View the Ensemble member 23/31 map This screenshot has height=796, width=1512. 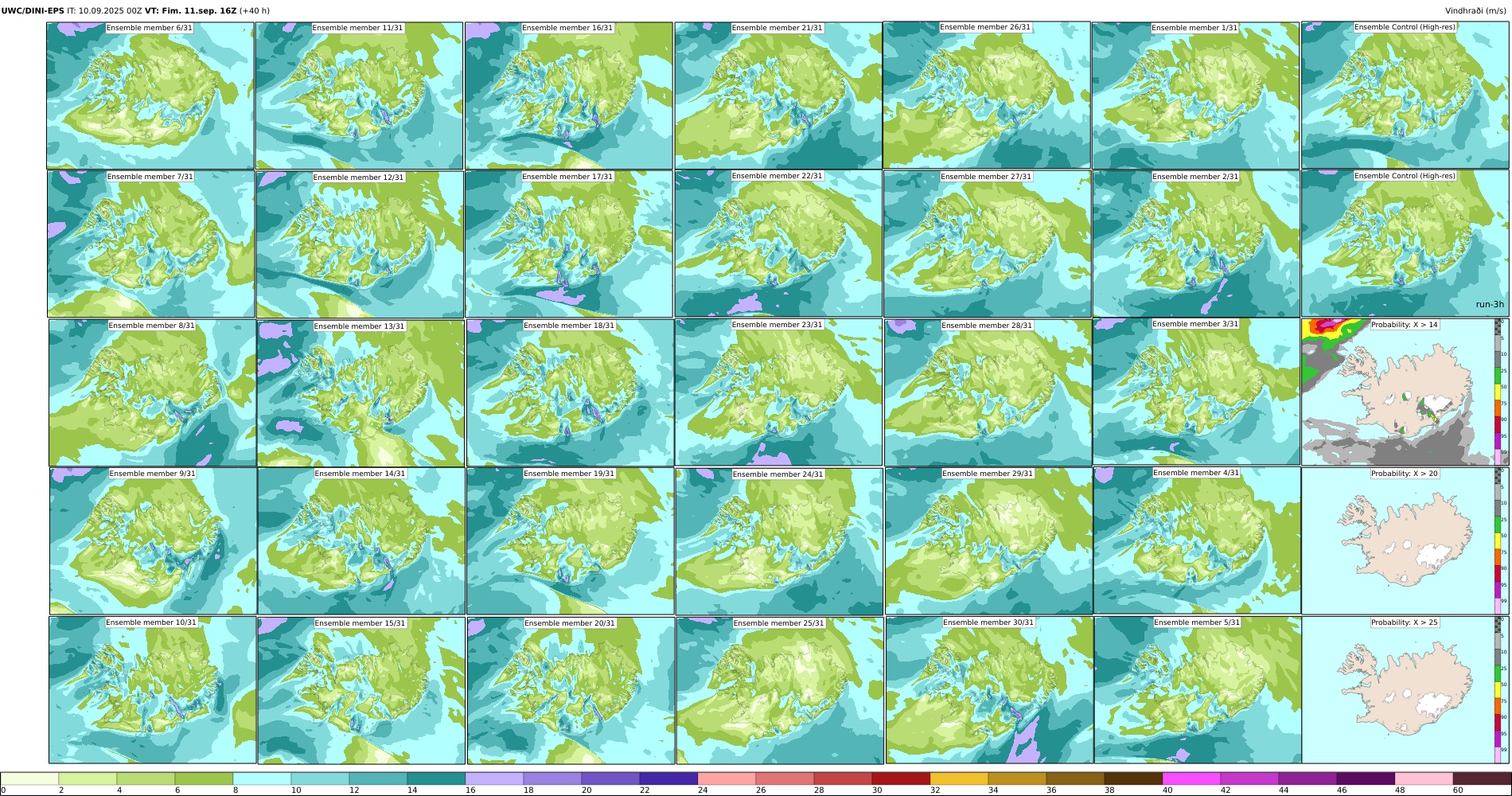pos(779,392)
